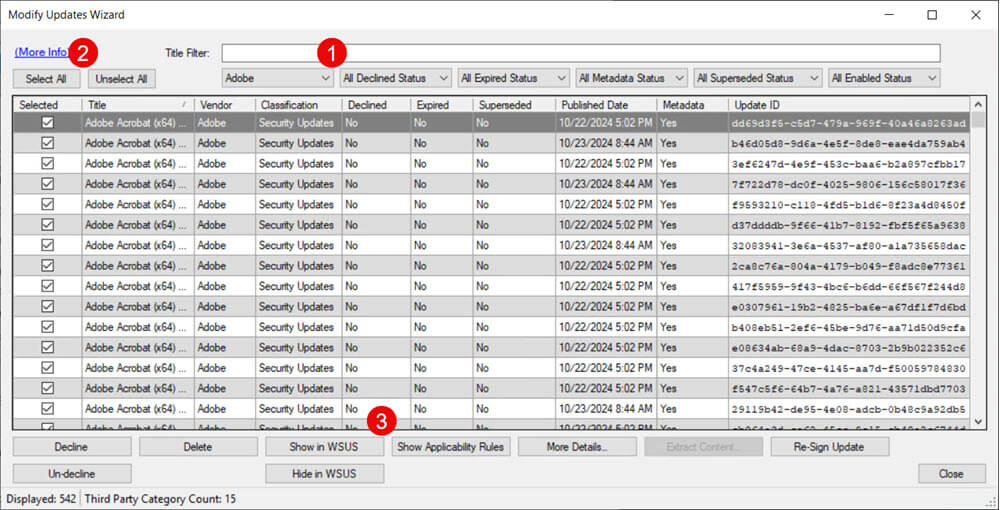The image size is (1000, 510).
Task: Click the Selected column header
Action: pos(47,105)
